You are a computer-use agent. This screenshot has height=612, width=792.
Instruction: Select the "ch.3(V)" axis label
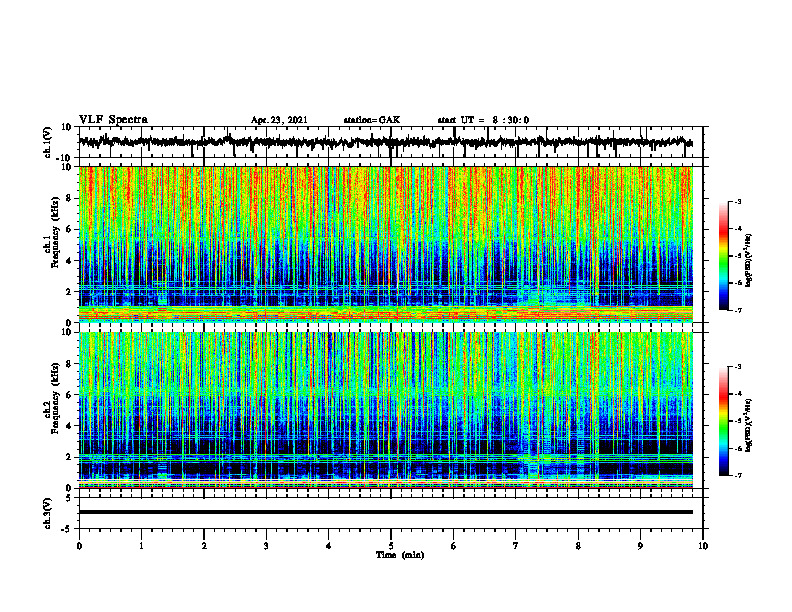point(48,513)
